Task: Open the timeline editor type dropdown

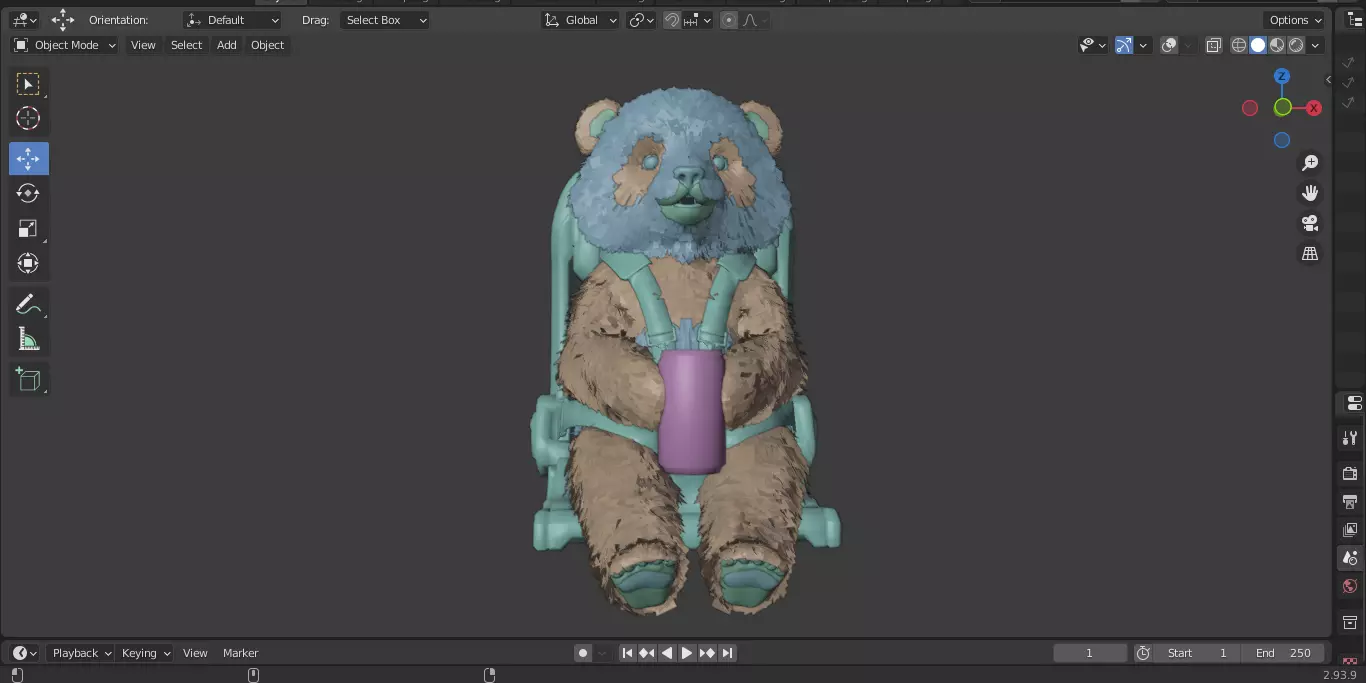Action: pyautogui.click(x=25, y=653)
